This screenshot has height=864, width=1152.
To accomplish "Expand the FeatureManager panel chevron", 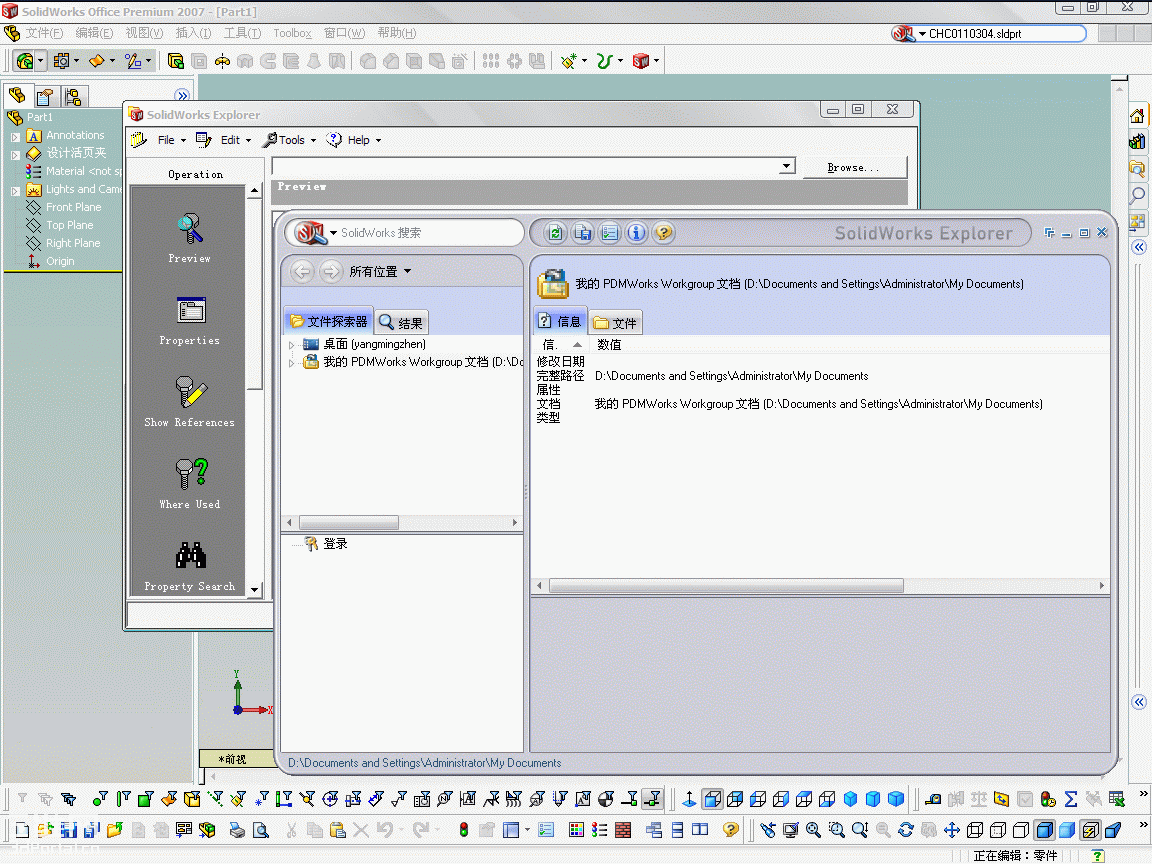I will (182, 95).
